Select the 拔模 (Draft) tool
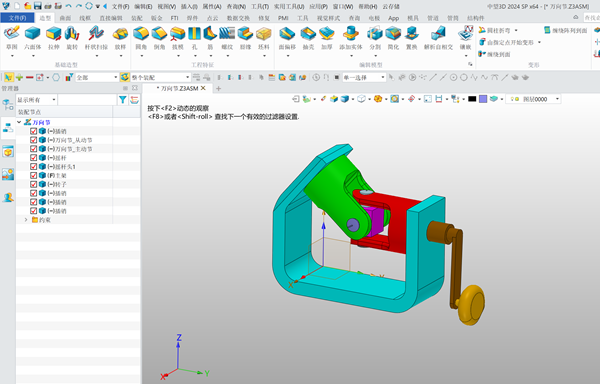600x384 pixels. [178, 38]
